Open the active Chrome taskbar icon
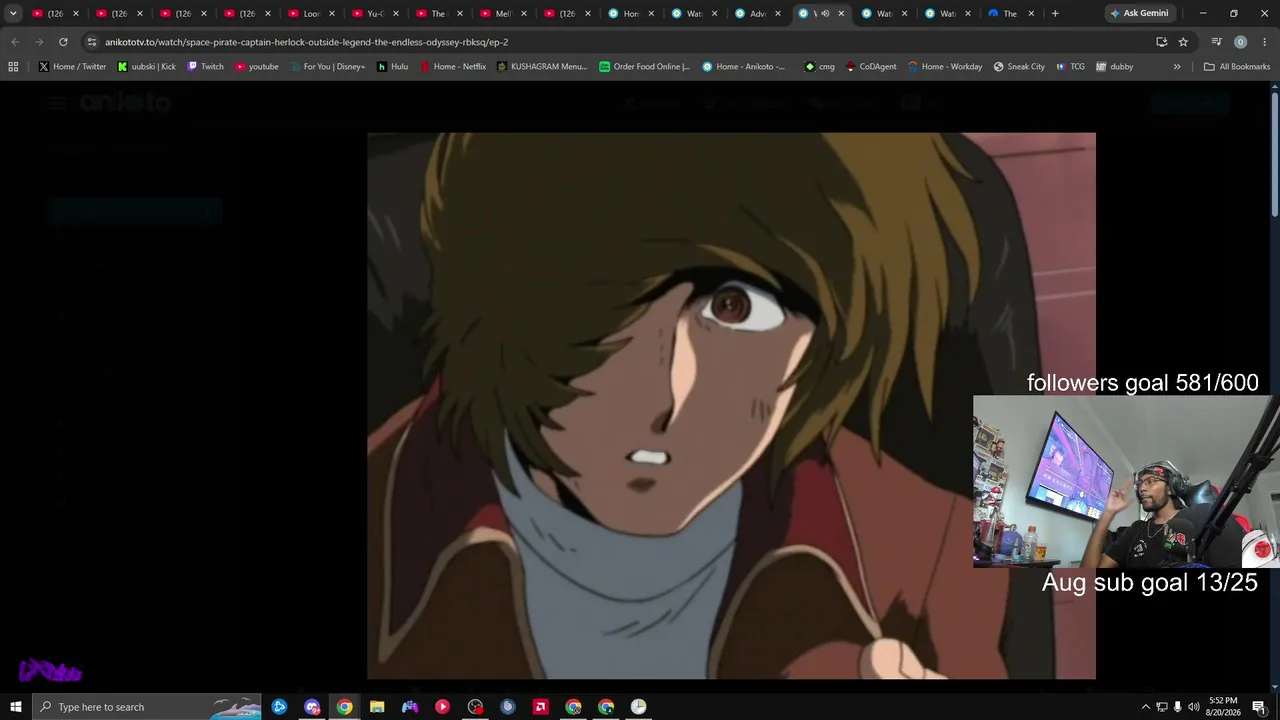The width and height of the screenshot is (1280, 720). (344, 707)
